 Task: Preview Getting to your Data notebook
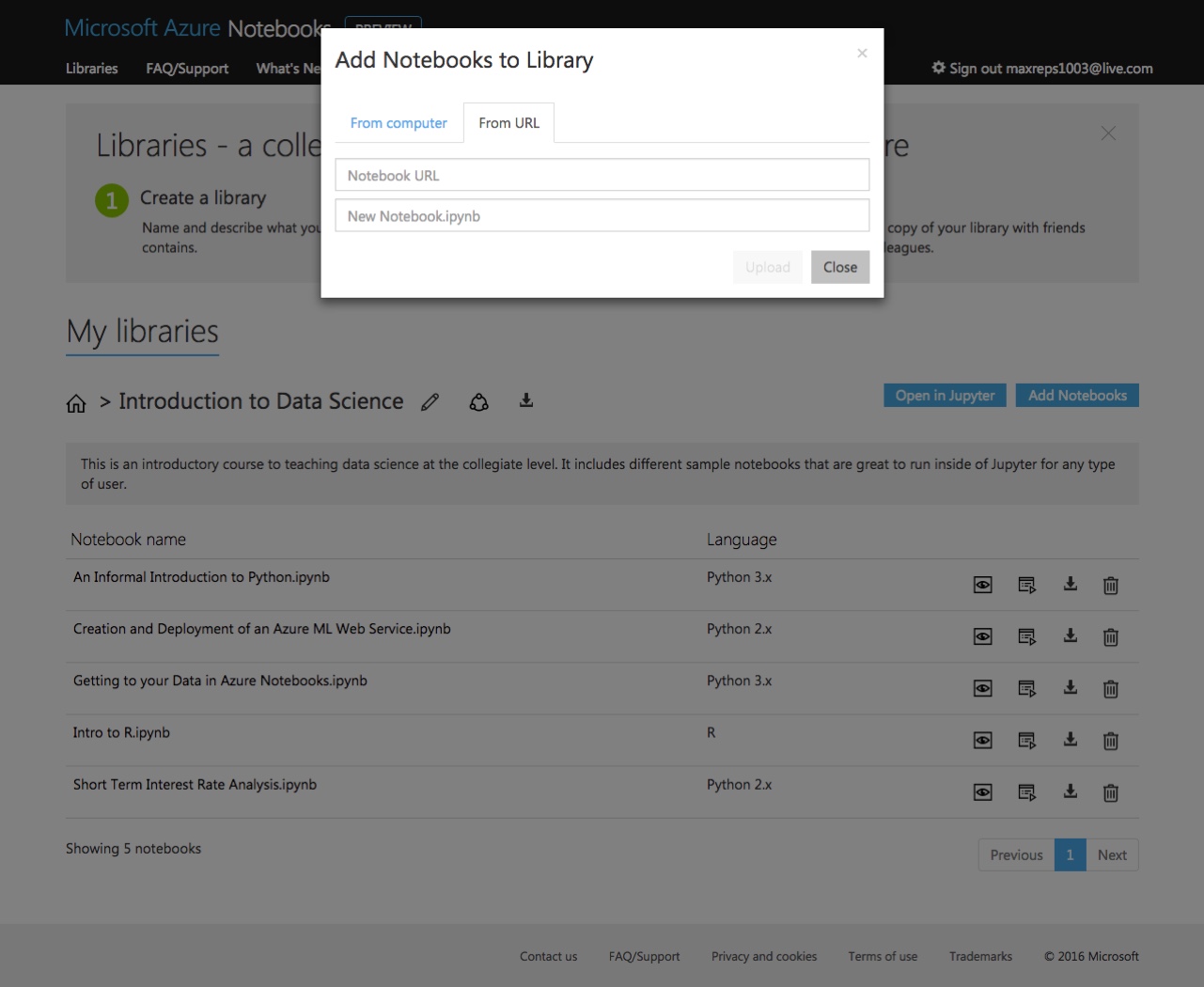pos(982,689)
